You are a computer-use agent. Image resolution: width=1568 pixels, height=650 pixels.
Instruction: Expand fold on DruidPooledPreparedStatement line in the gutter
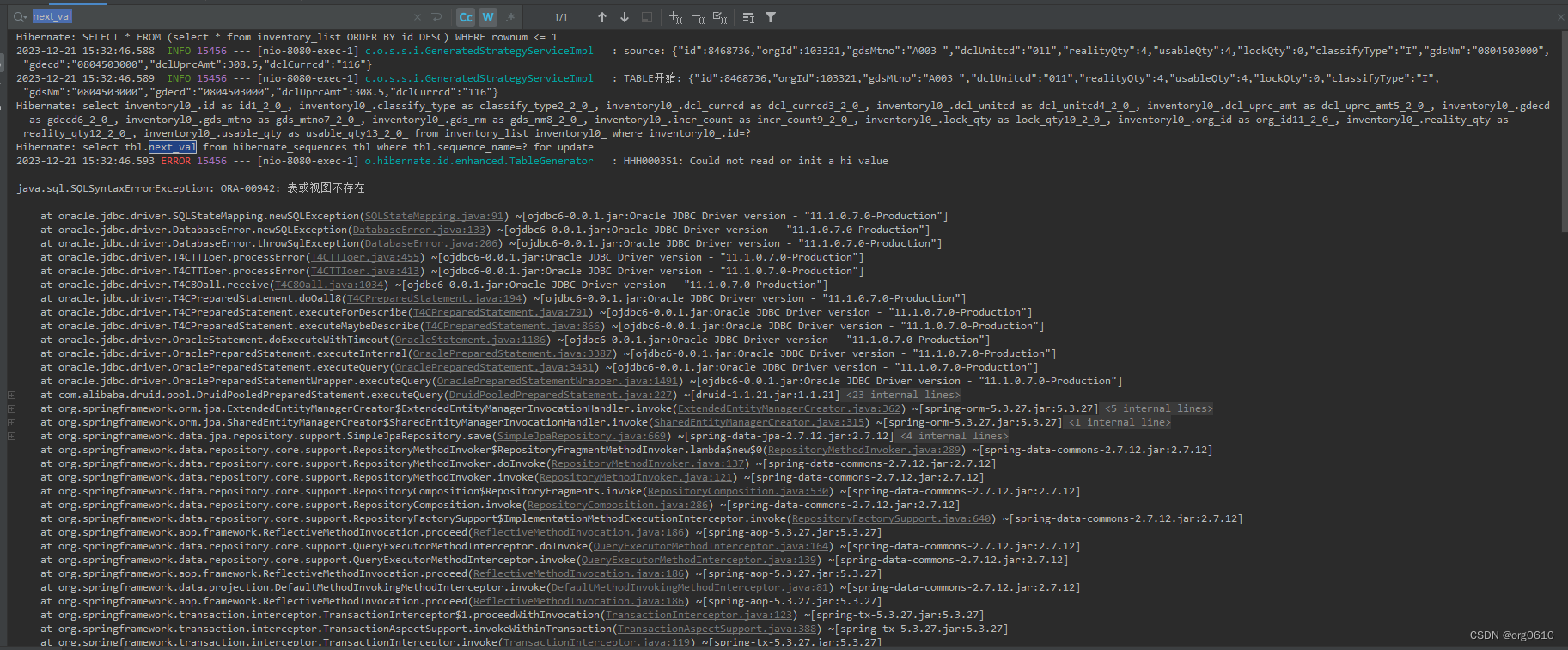pos(12,396)
